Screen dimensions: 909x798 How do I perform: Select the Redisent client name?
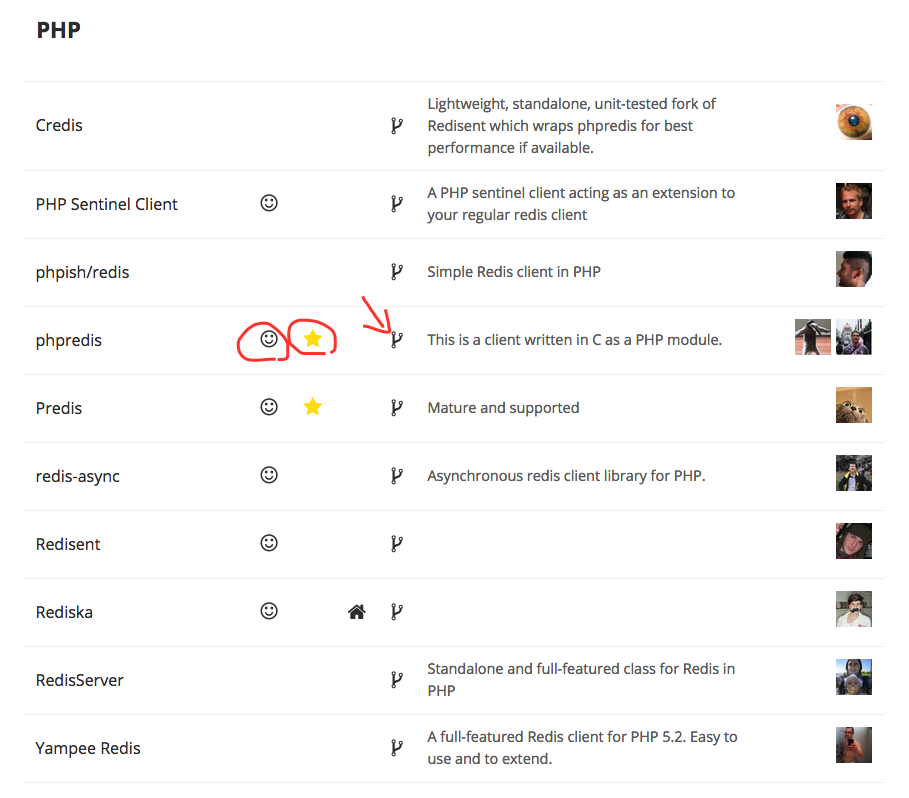pyautogui.click(x=68, y=544)
